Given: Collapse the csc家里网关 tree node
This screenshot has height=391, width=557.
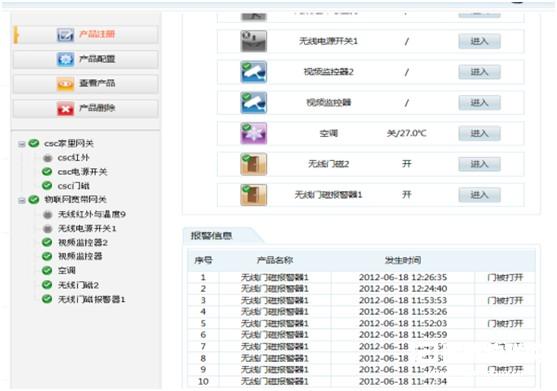Looking at the screenshot, I should pyautogui.click(x=22, y=144).
